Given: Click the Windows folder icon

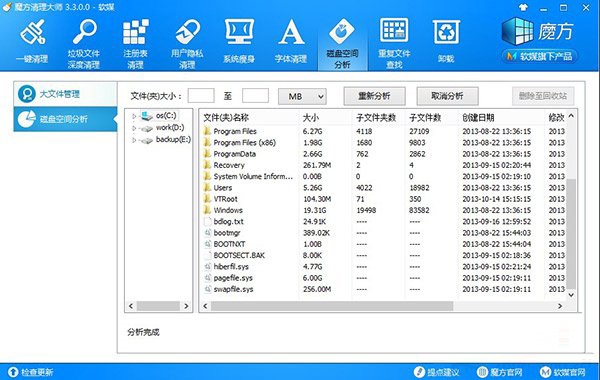Looking at the screenshot, I should point(207,210).
